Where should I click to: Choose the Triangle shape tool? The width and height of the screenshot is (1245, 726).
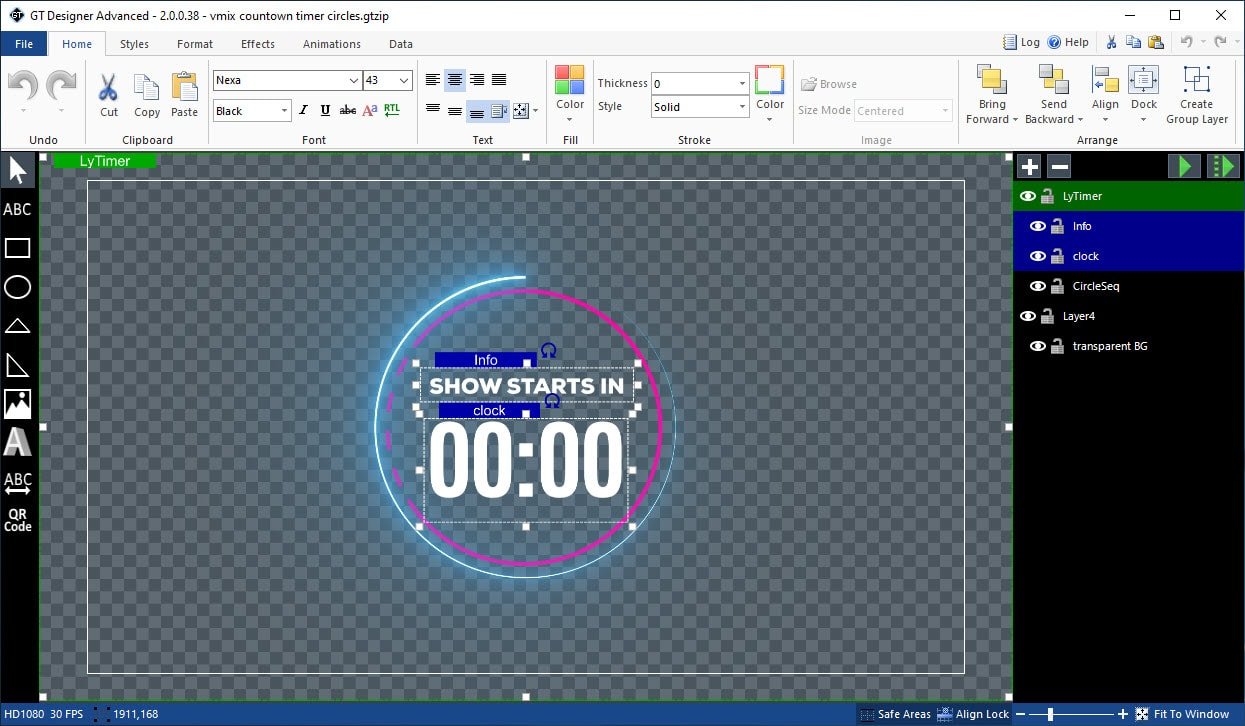[x=18, y=326]
